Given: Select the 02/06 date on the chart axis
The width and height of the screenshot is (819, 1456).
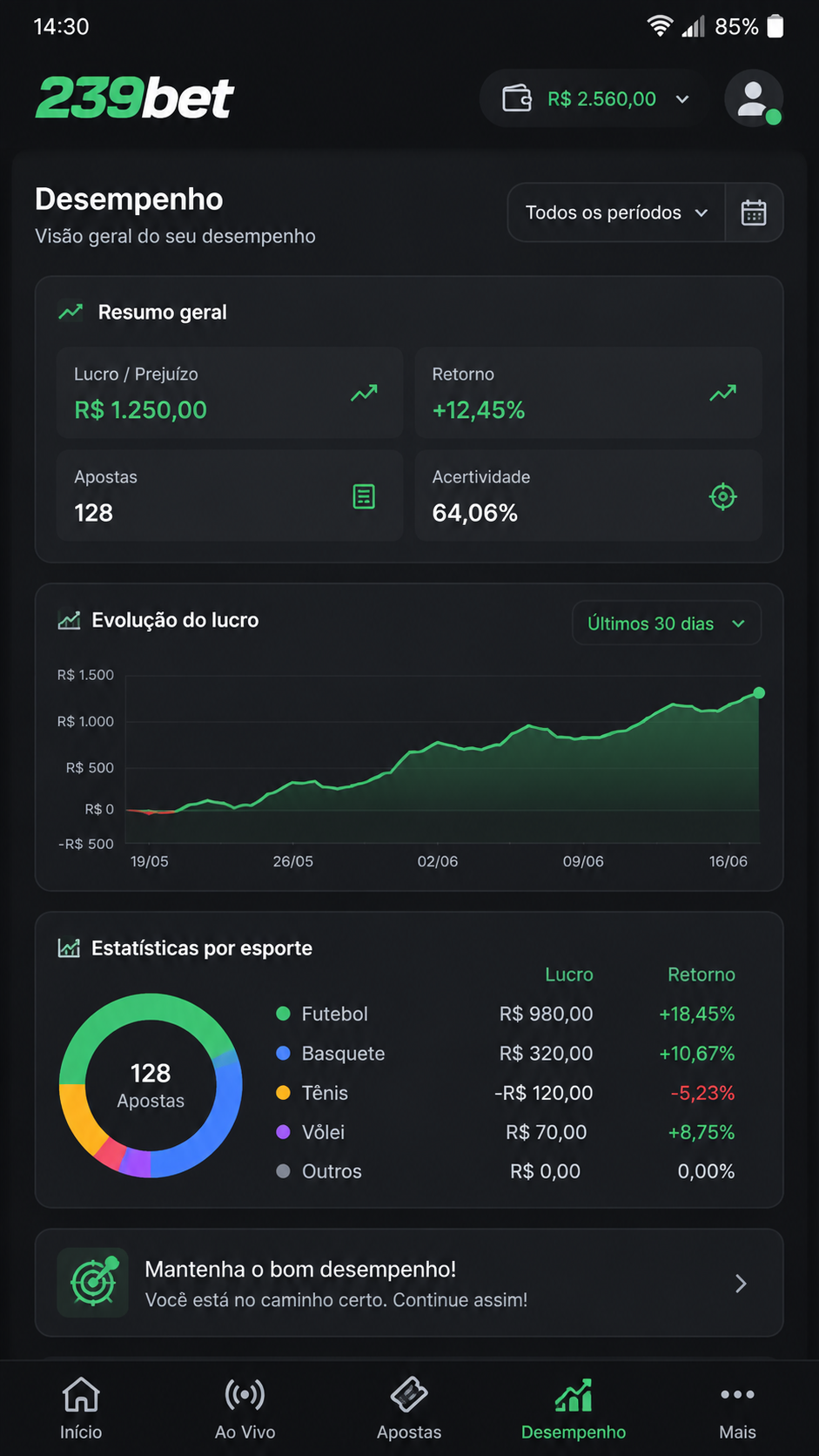Looking at the screenshot, I should click(x=437, y=861).
